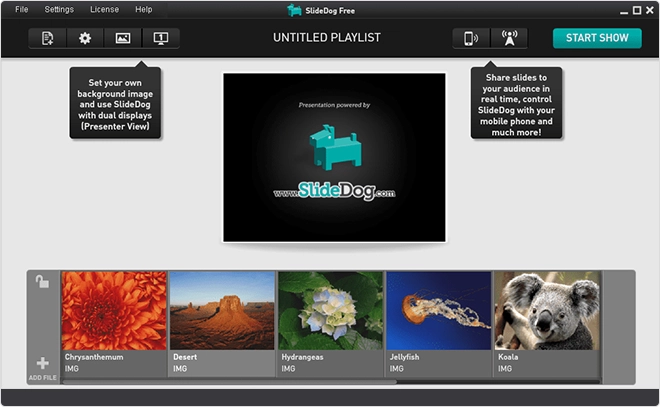Open settings with the gear icon

click(x=85, y=38)
